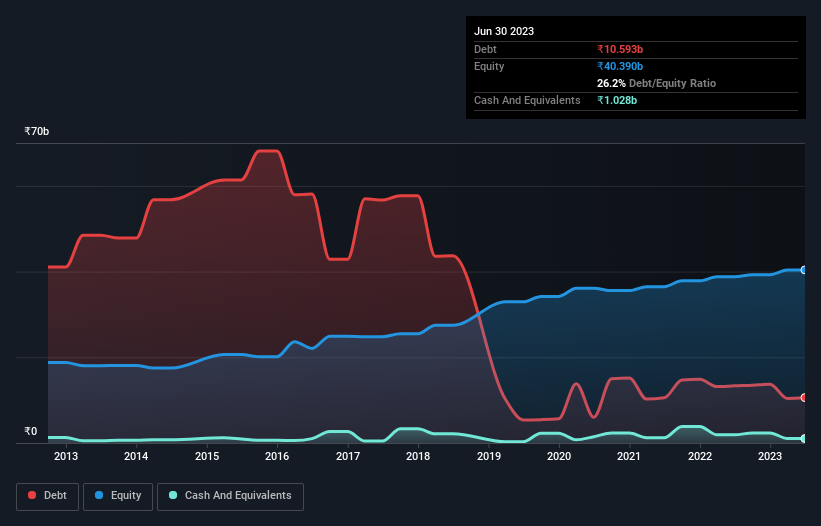Click the 26.2% Debt/Equity Ratio text

coord(656,83)
